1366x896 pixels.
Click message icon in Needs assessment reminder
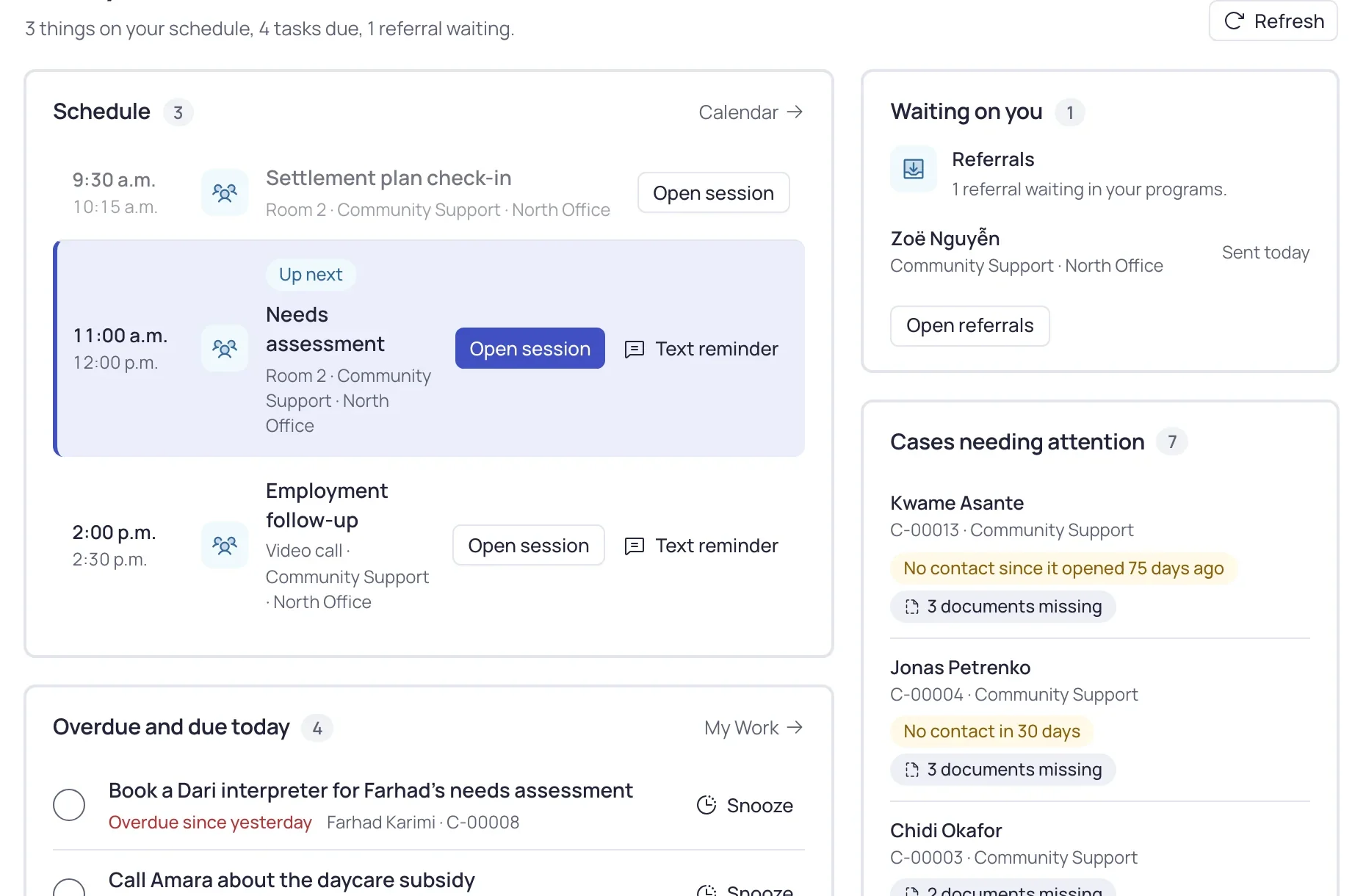(x=635, y=349)
